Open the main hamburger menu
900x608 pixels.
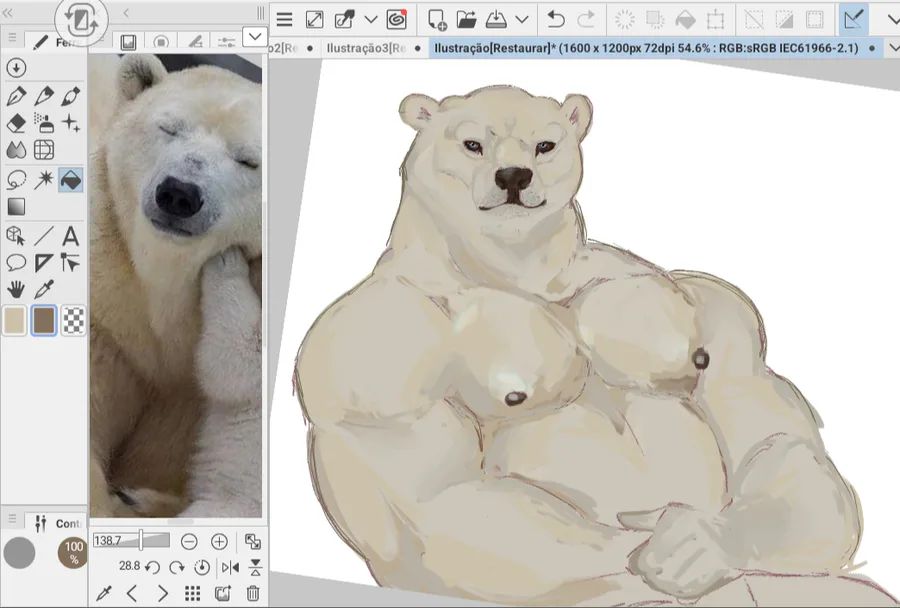[x=284, y=20]
